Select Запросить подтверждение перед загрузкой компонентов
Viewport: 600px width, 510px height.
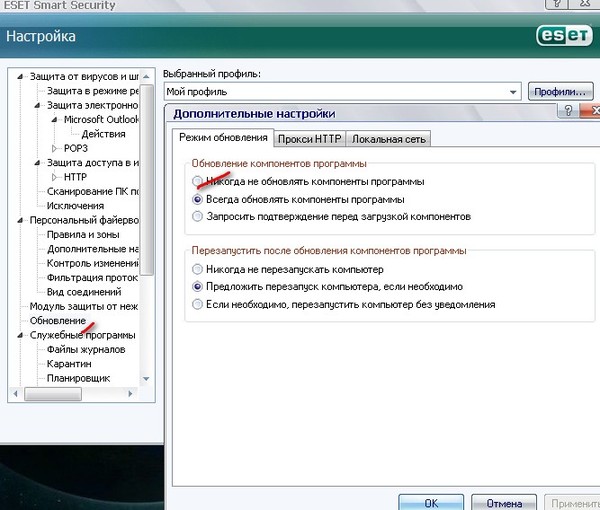197,216
